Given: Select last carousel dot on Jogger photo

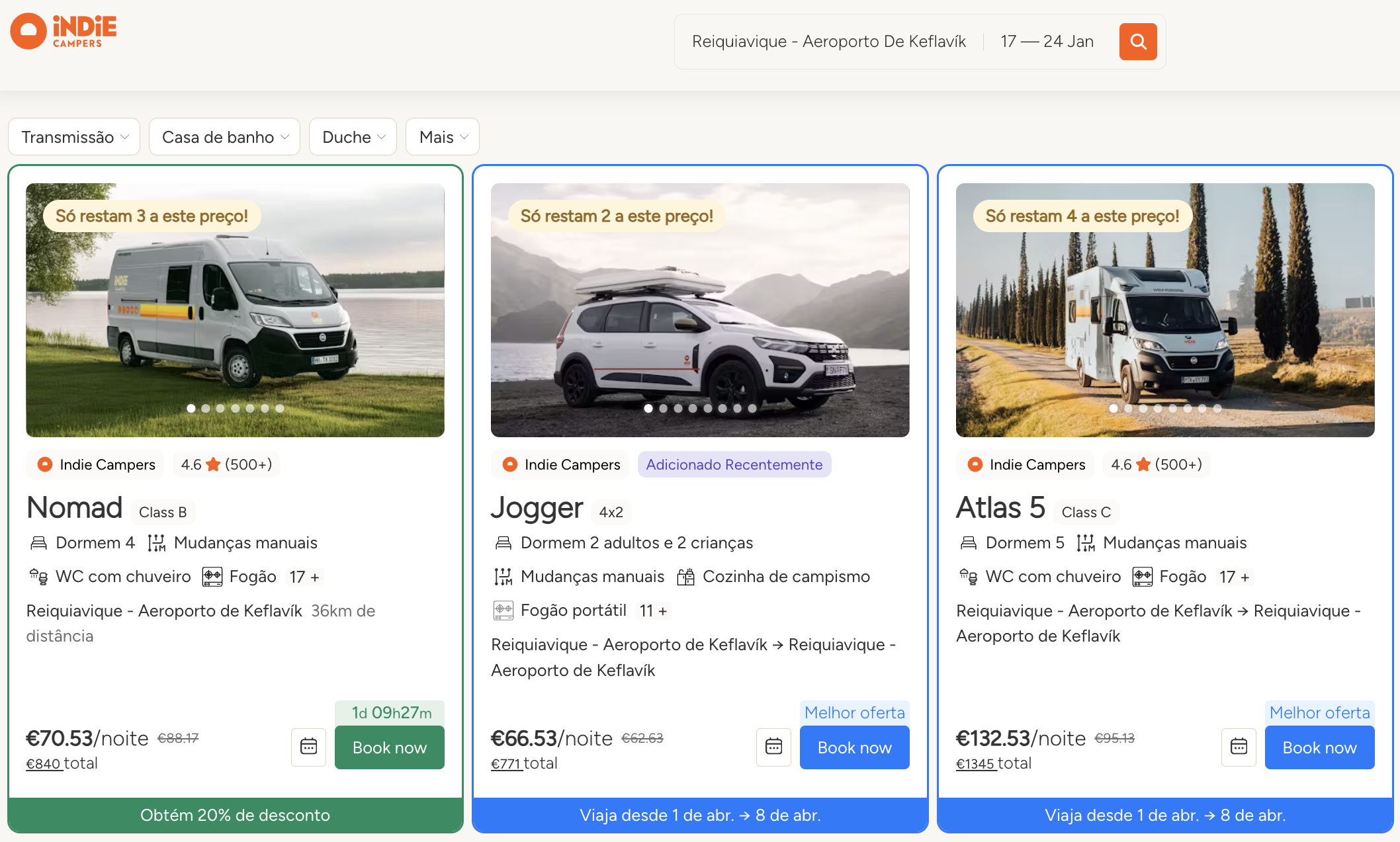Looking at the screenshot, I should coord(752,408).
